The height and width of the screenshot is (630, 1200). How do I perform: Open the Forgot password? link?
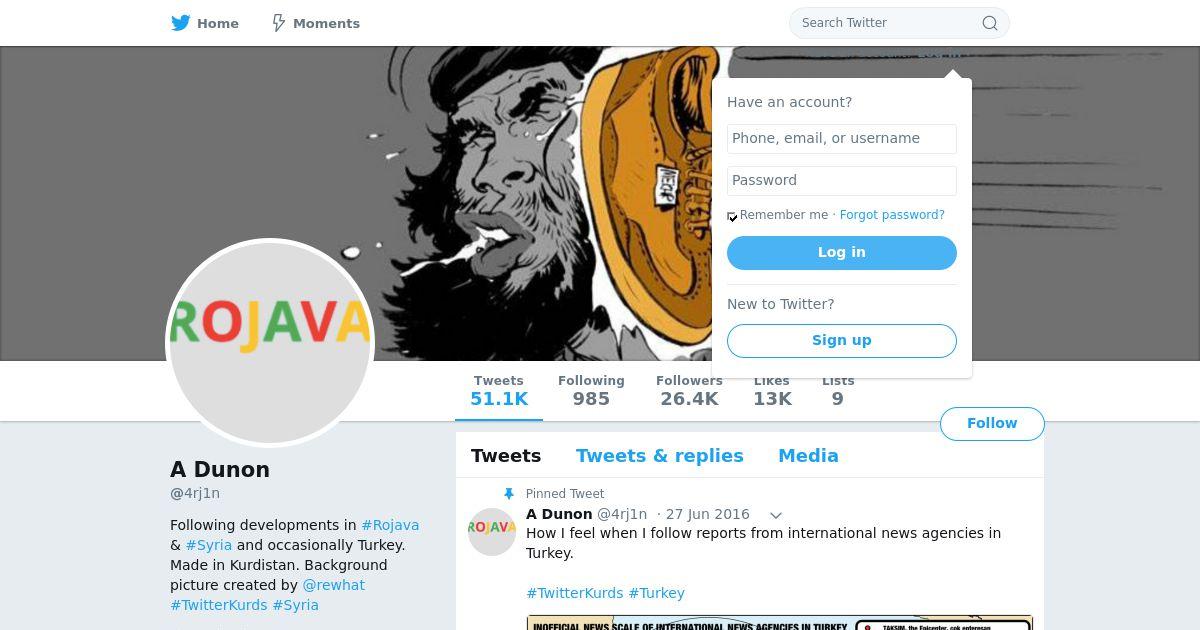point(892,215)
